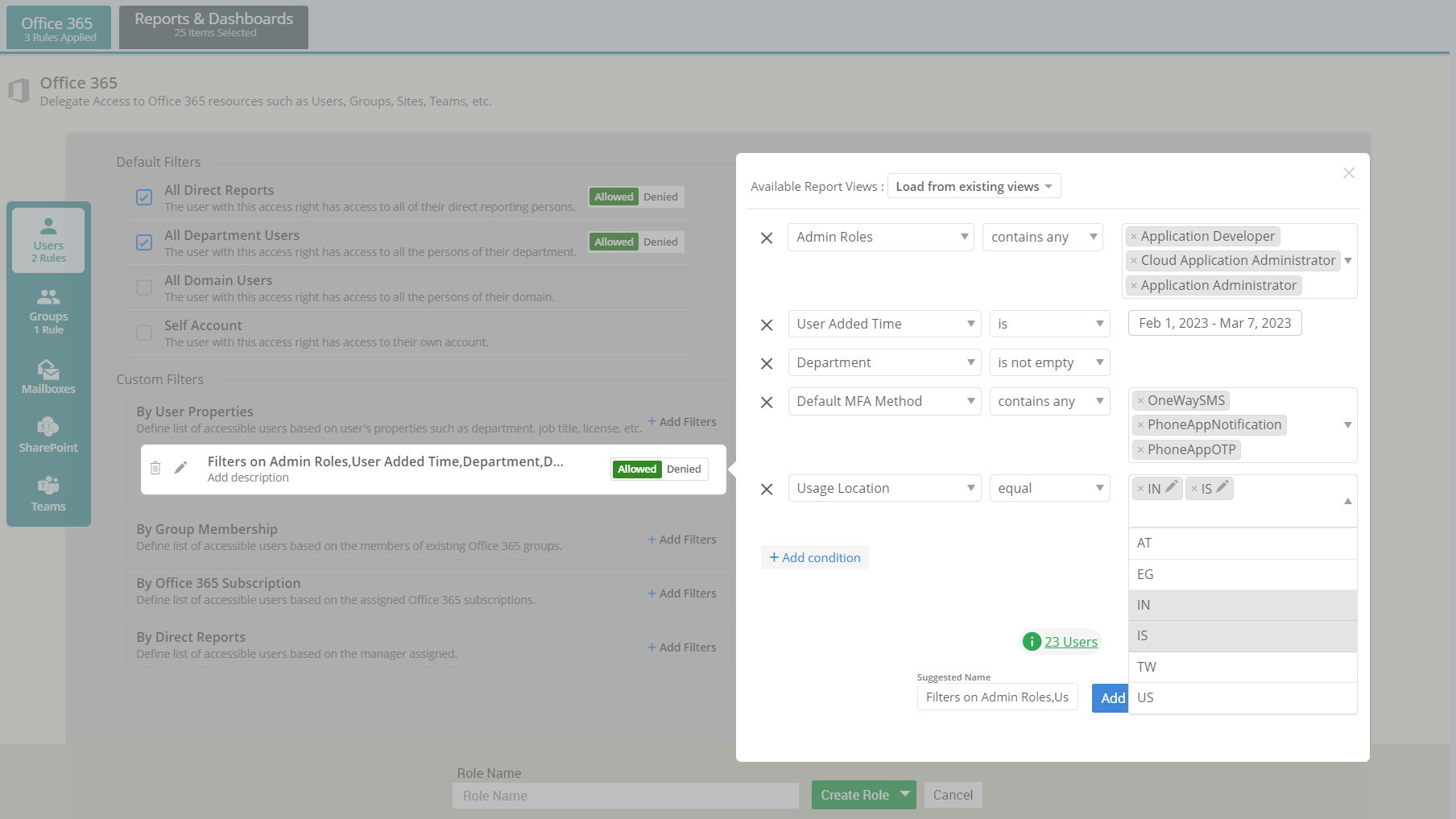Edit the custom filter with the pencil icon
Viewport: 1456px width, 819px height.
(x=181, y=467)
